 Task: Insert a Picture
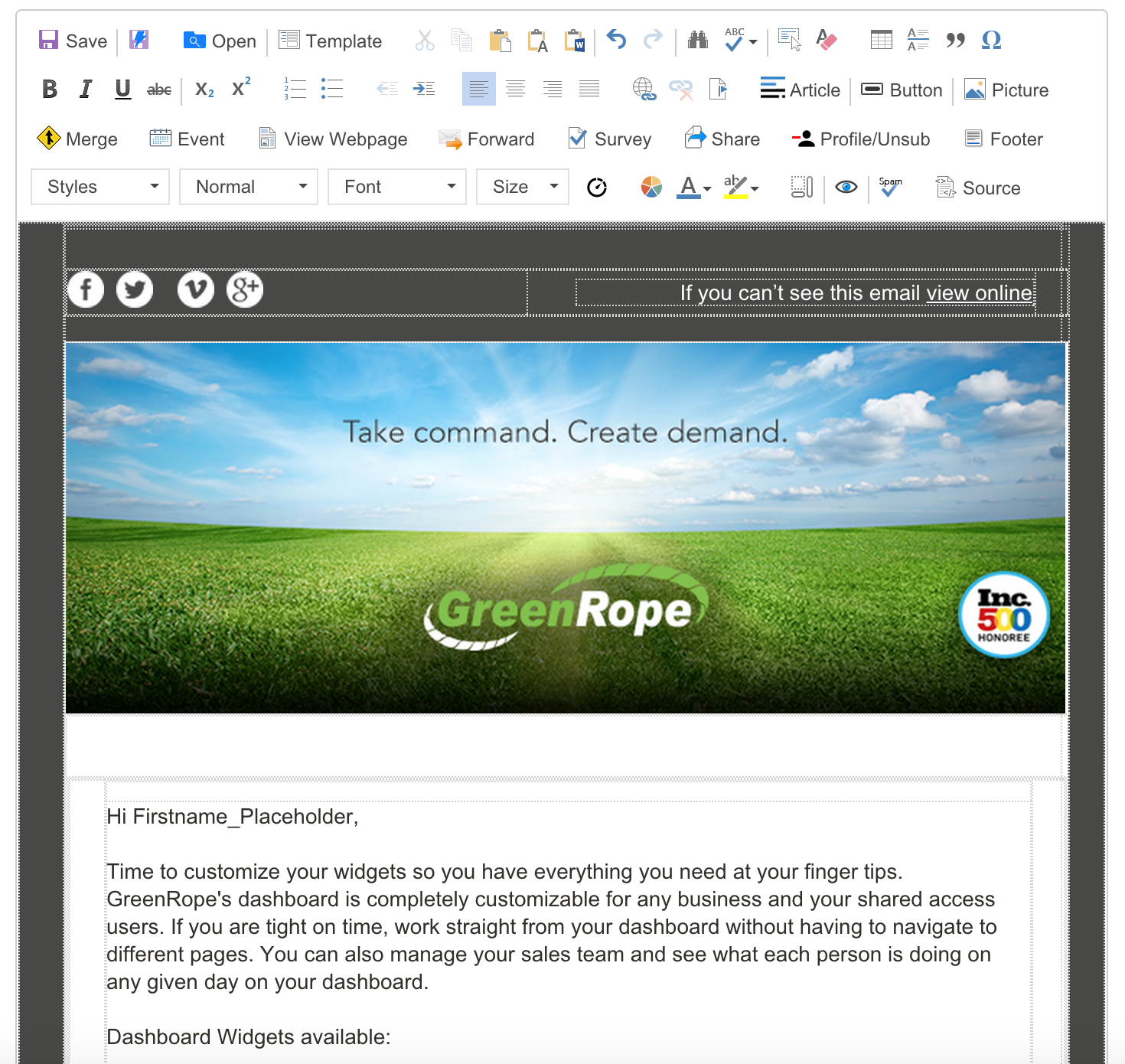(x=1006, y=90)
